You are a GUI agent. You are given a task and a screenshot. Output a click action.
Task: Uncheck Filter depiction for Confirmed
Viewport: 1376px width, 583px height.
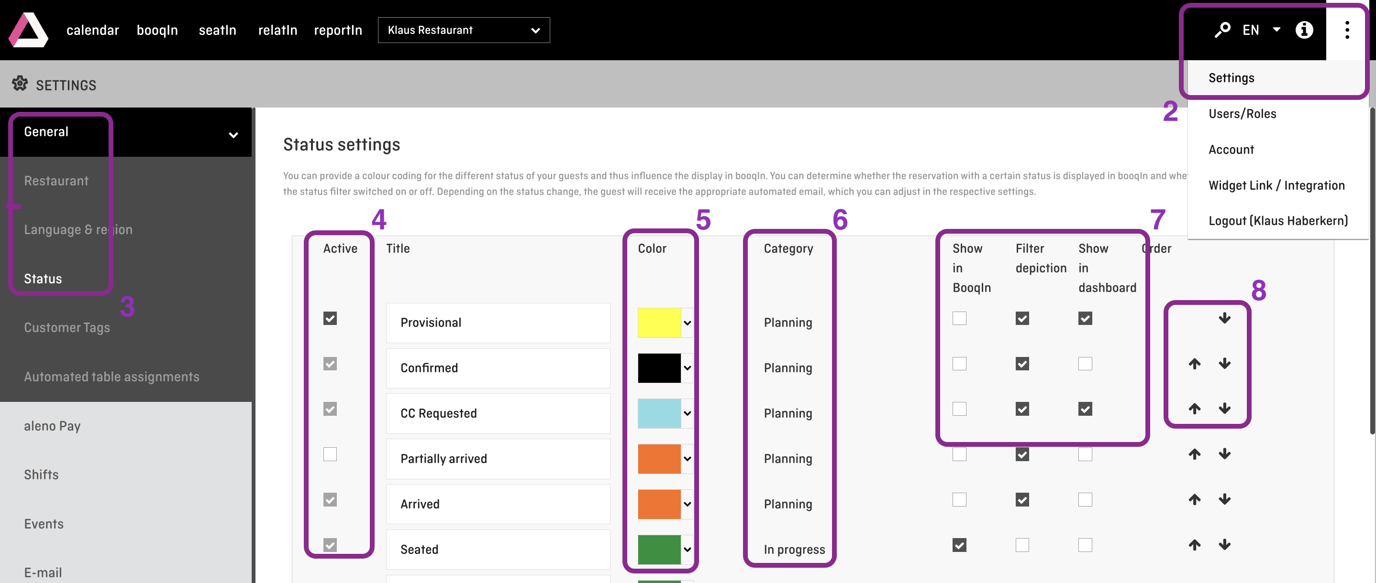(x=1022, y=364)
